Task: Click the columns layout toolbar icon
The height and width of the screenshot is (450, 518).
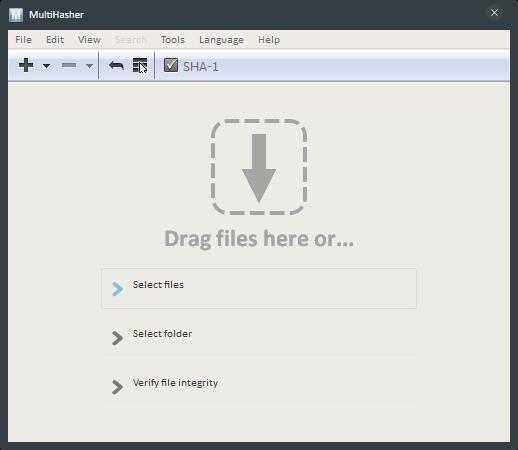Action: click(x=140, y=65)
